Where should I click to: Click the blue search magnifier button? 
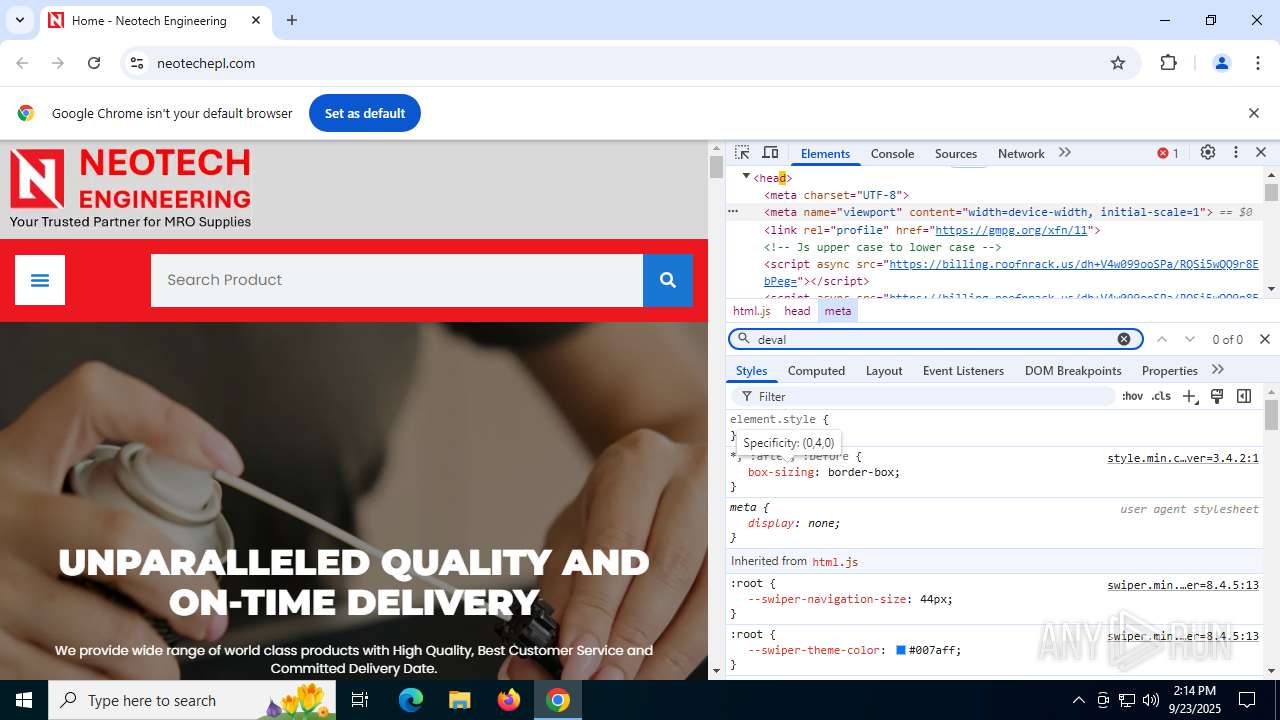click(668, 280)
